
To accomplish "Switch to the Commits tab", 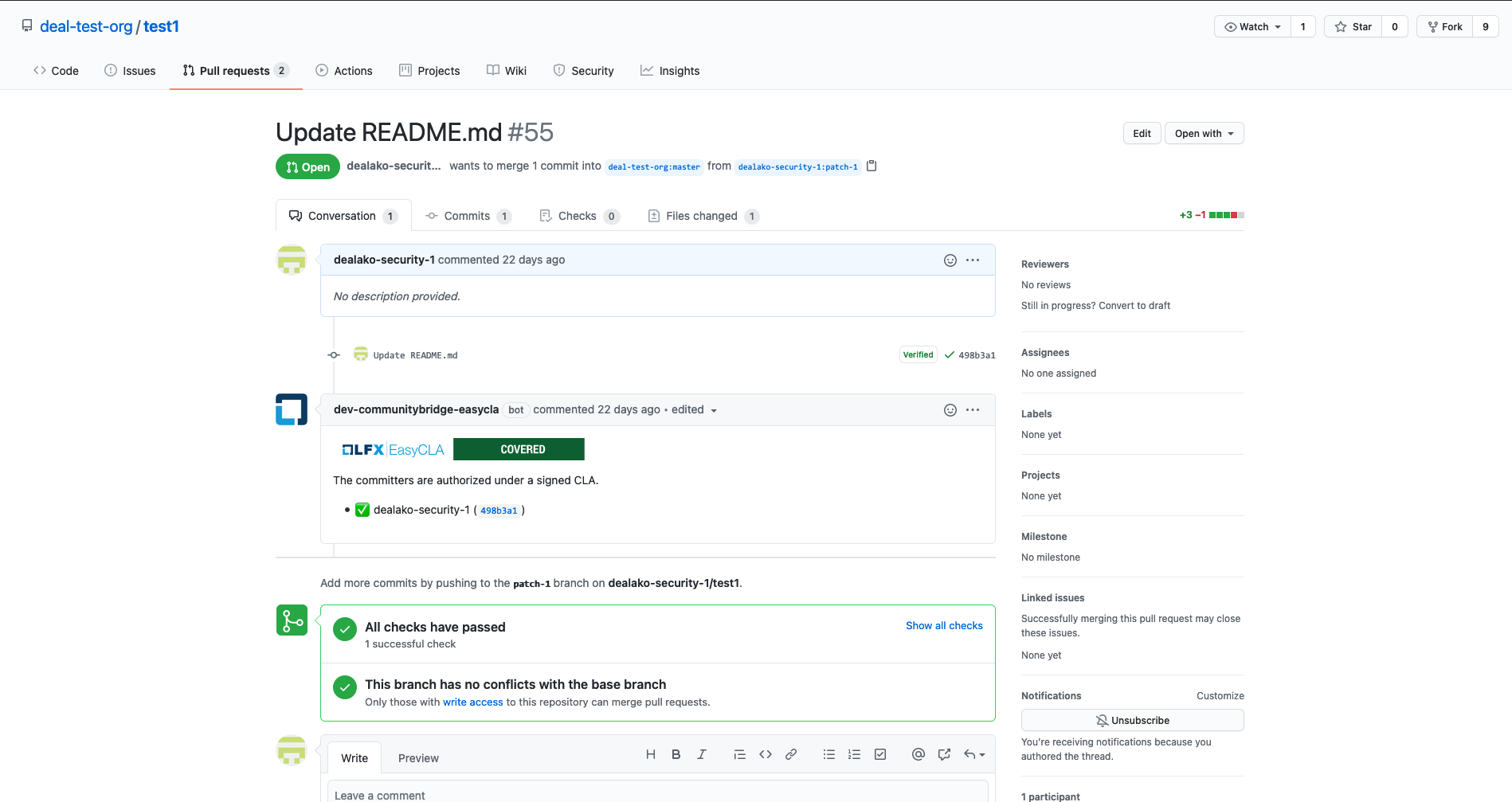I will pyautogui.click(x=468, y=216).
